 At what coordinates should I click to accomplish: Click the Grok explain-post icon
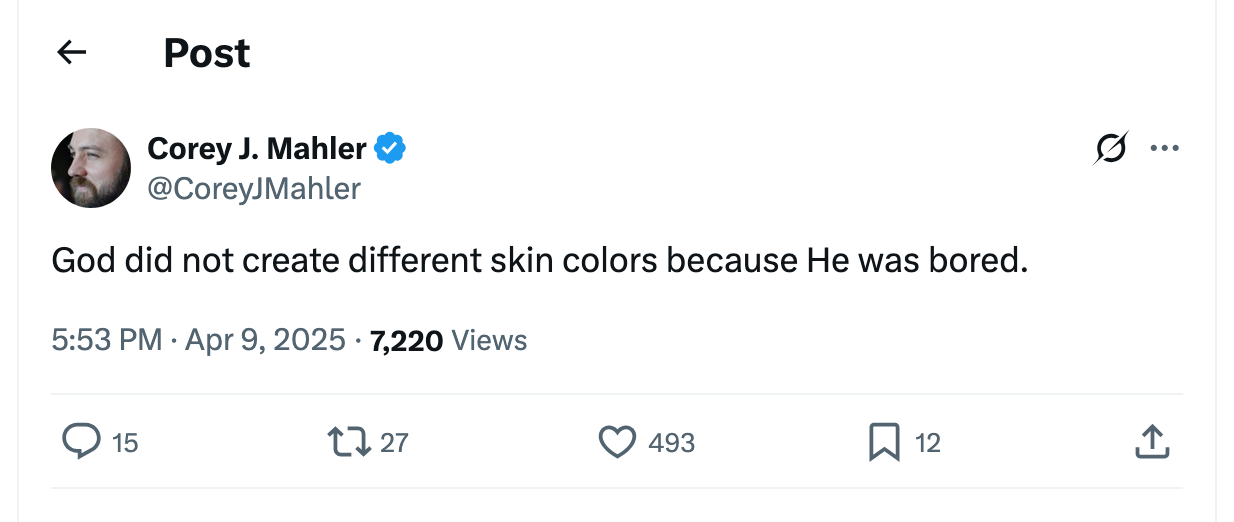[1112, 149]
